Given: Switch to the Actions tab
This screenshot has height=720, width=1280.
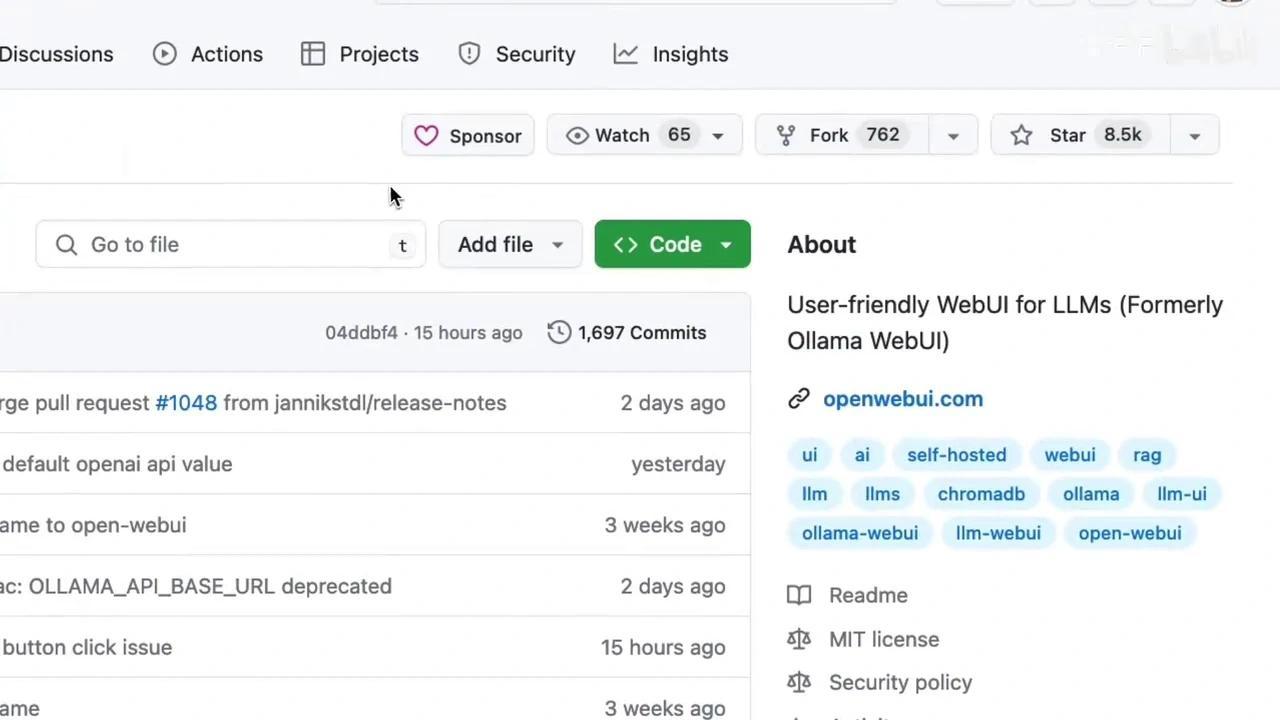Looking at the screenshot, I should pos(208,55).
